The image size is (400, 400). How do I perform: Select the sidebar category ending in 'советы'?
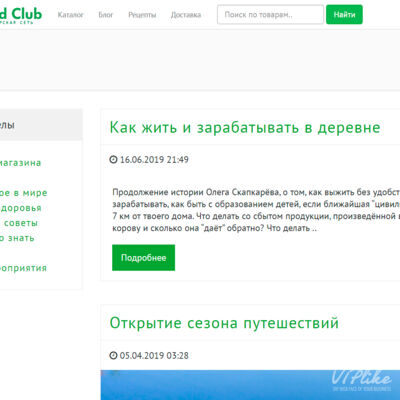click(x=19, y=223)
